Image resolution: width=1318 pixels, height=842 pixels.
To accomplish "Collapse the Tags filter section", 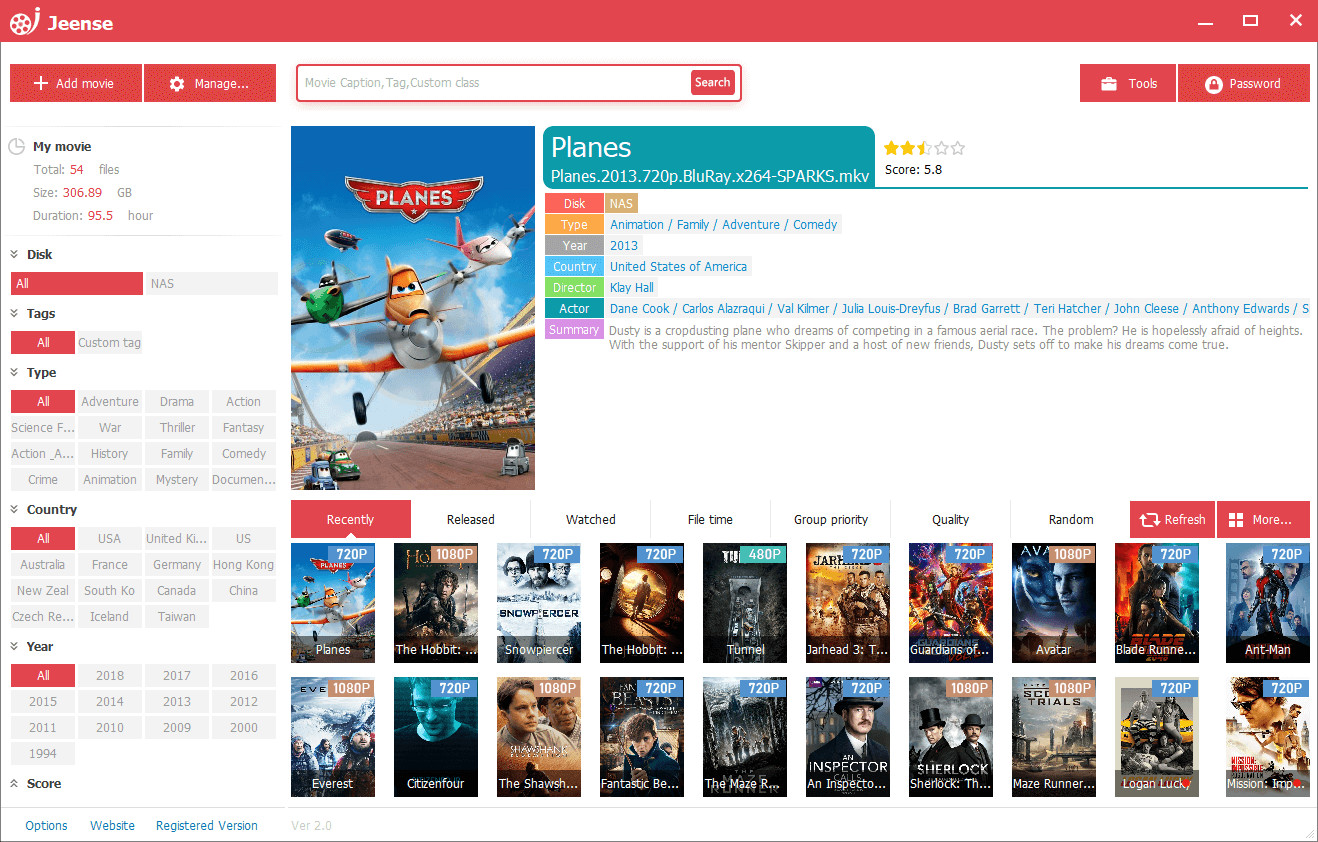I will coord(16,313).
